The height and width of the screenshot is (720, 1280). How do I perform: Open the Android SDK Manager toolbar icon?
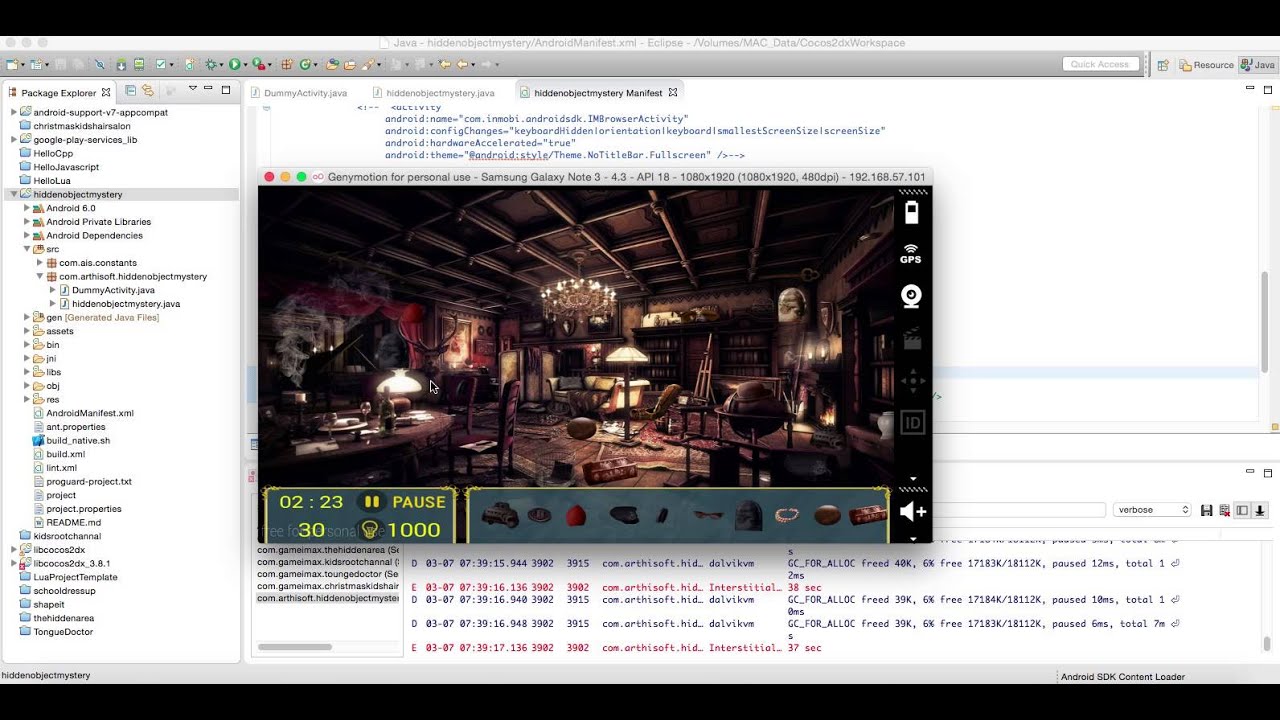120,64
